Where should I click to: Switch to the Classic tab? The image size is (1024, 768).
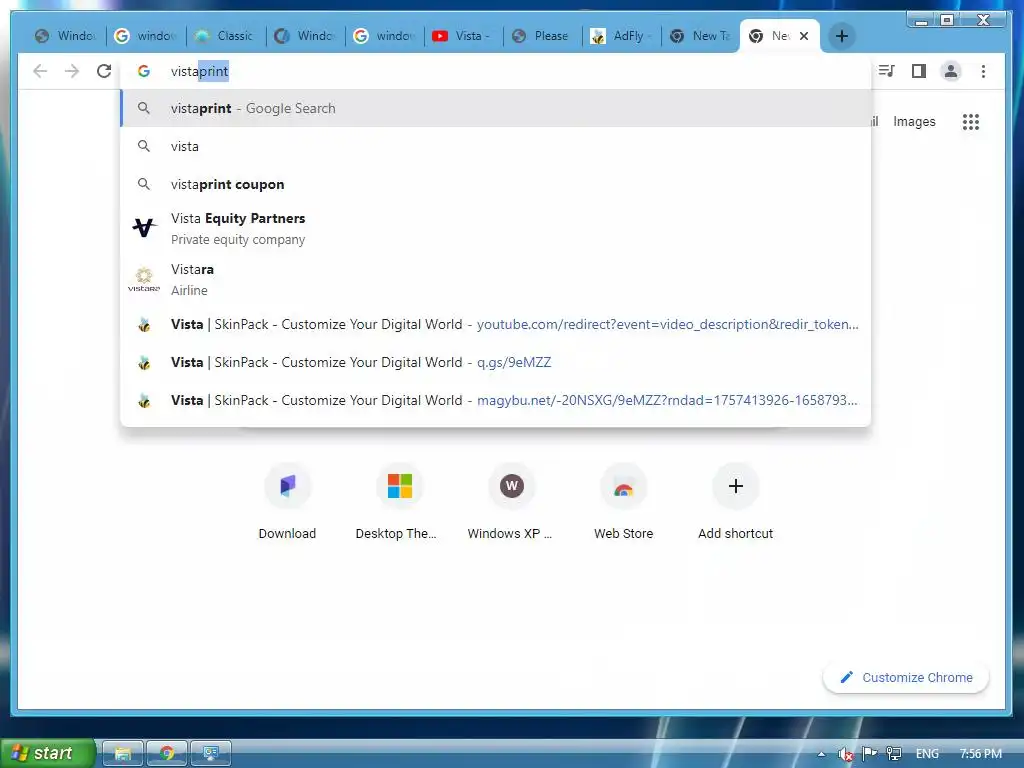[226, 36]
